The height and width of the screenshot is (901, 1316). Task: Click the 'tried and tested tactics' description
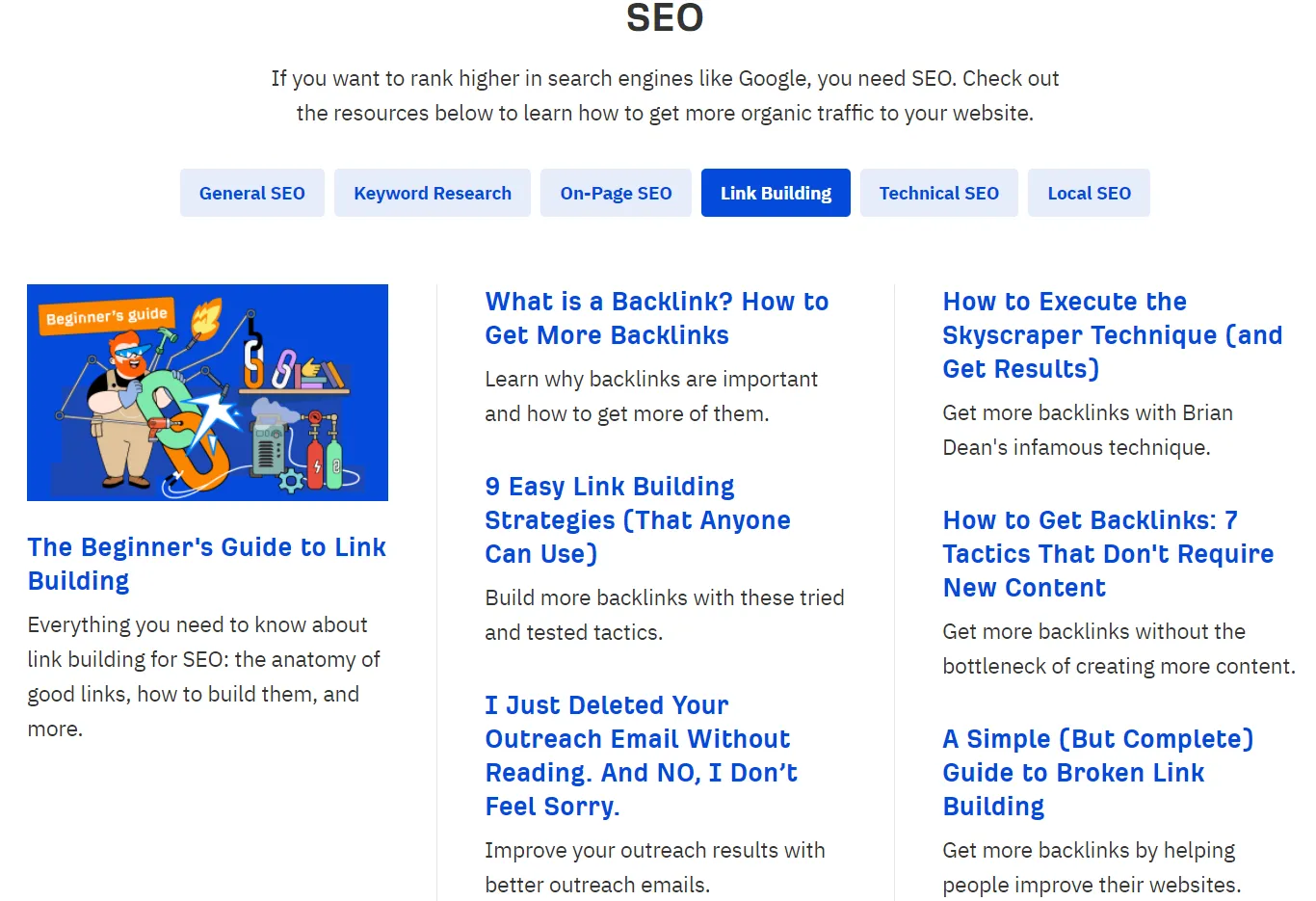pyautogui.click(x=664, y=615)
